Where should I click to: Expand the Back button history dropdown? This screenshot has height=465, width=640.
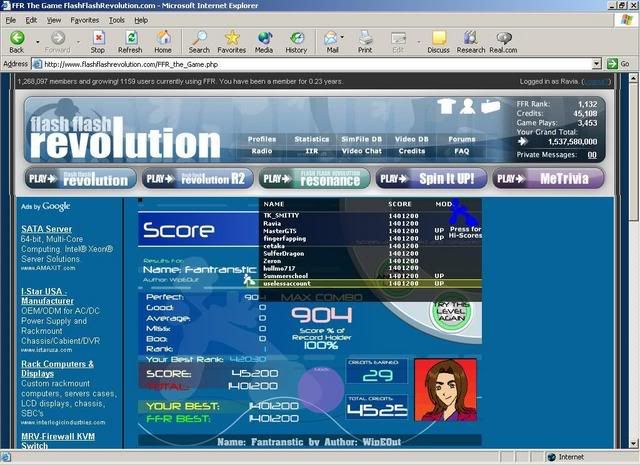coord(33,38)
